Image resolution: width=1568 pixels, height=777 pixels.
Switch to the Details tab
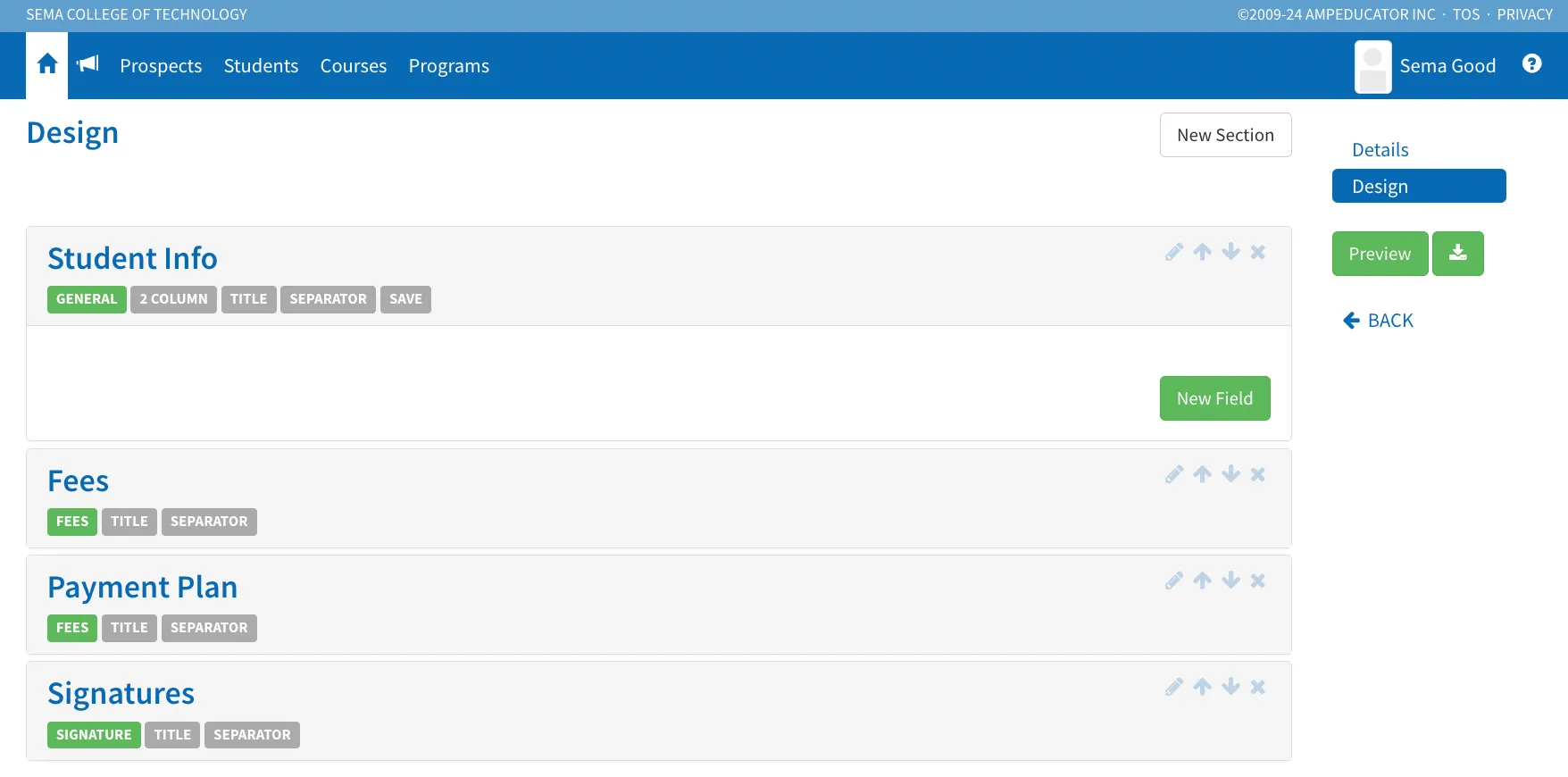point(1380,150)
